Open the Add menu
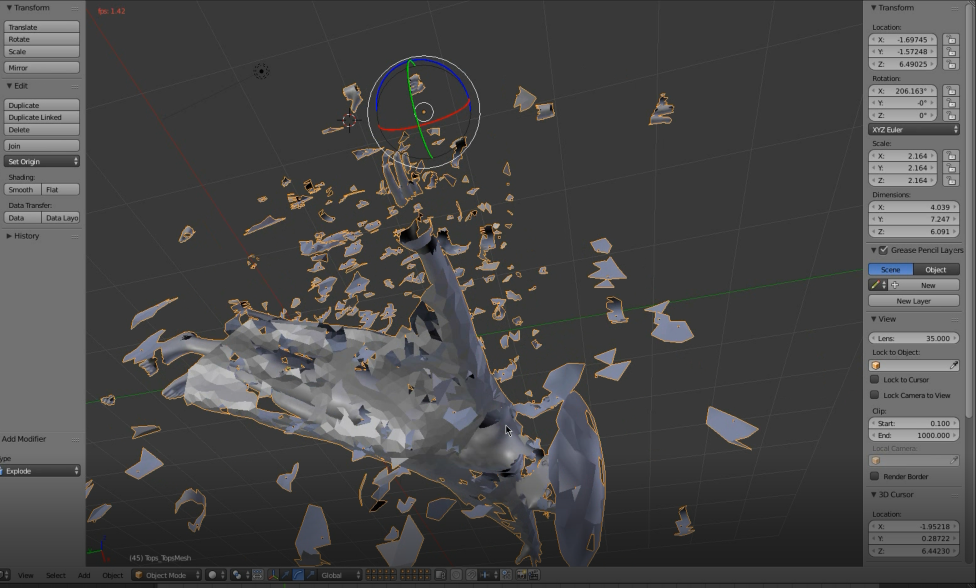This screenshot has height=588, width=976. (84, 575)
